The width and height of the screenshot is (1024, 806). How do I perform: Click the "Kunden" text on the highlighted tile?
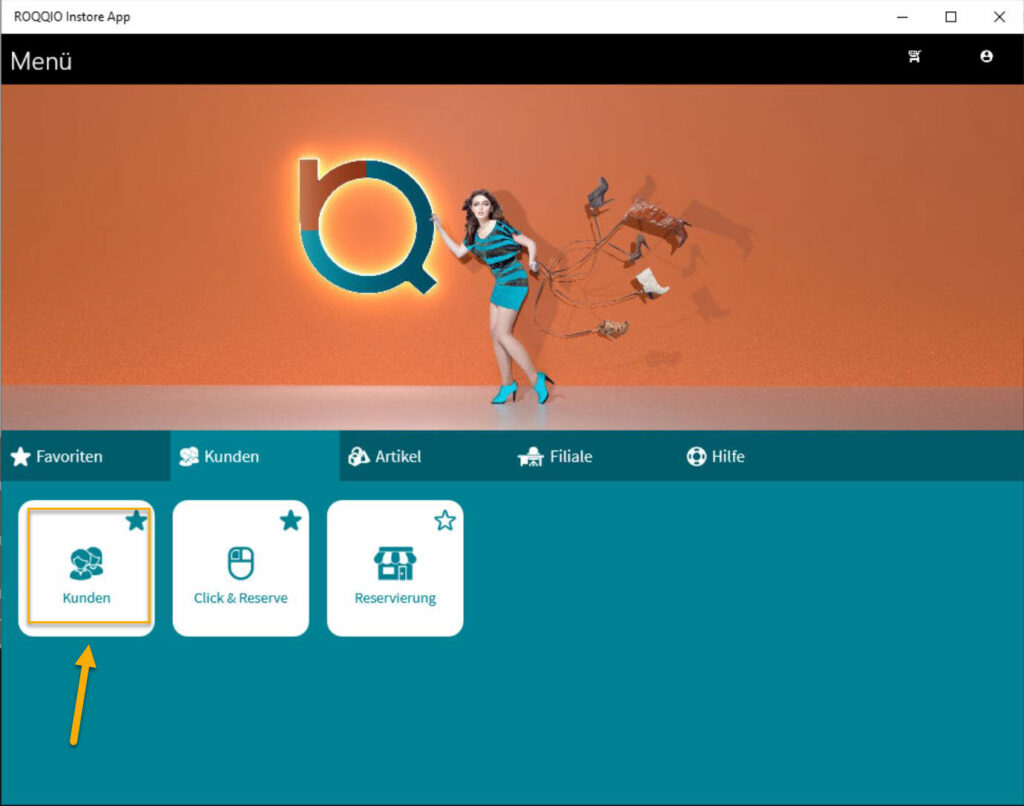[86, 598]
